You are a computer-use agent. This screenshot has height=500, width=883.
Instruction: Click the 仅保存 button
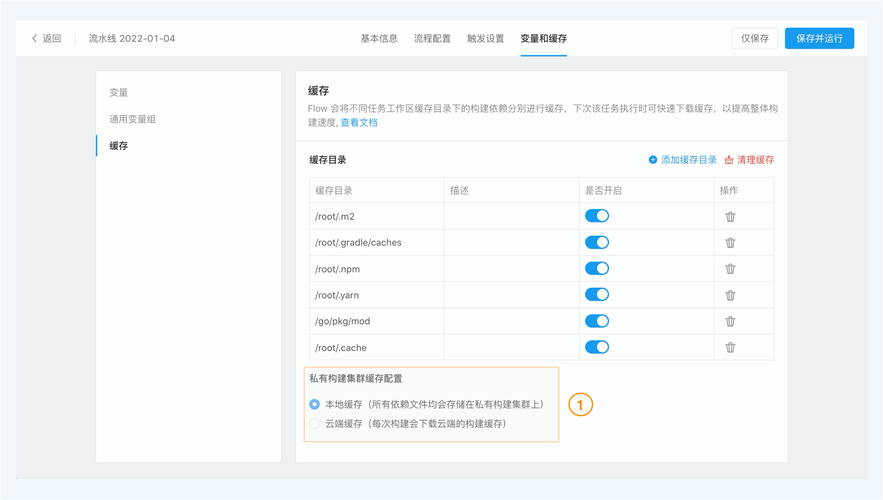click(755, 38)
